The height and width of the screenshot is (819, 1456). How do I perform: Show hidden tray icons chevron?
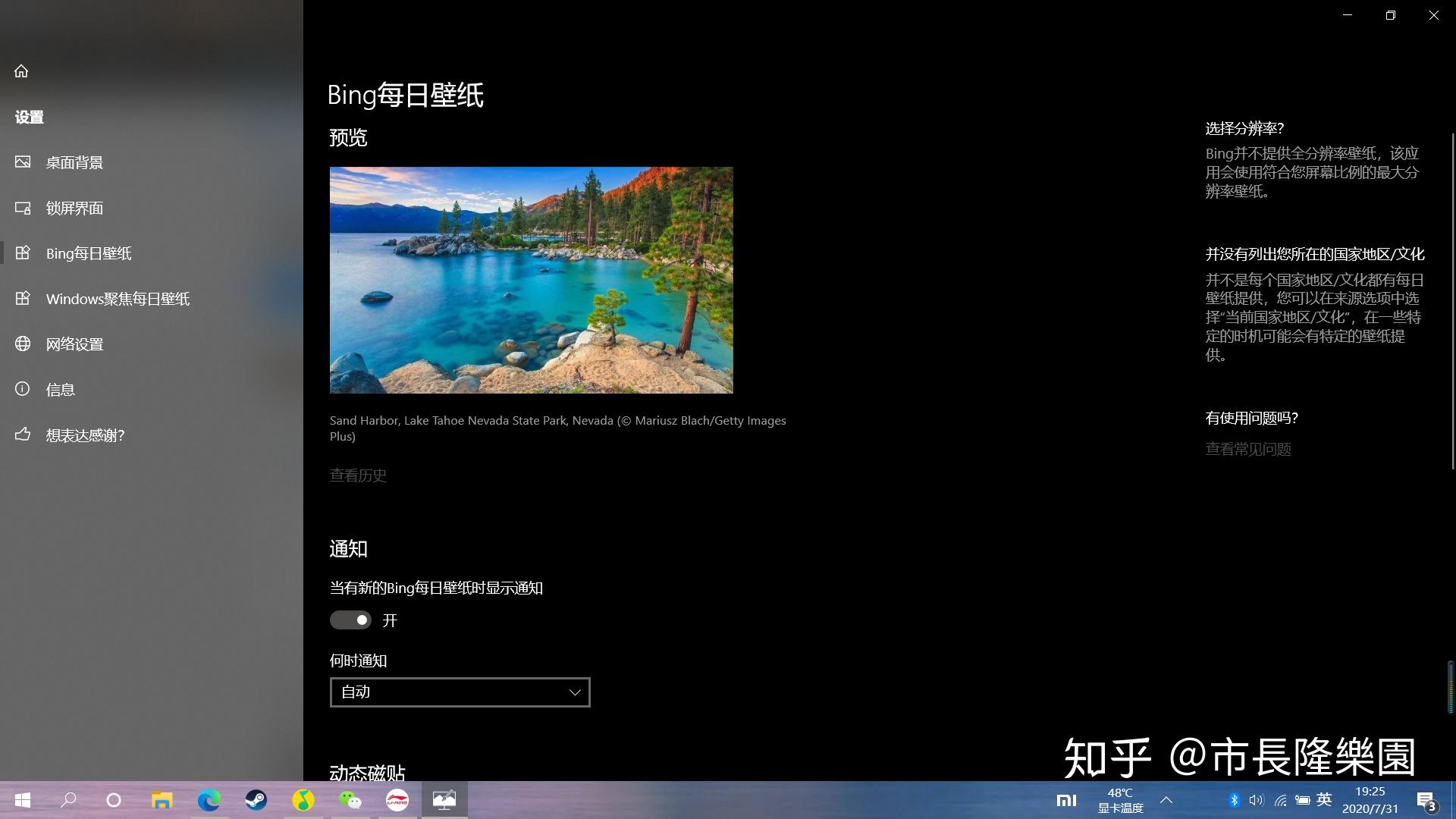click(x=1166, y=800)
